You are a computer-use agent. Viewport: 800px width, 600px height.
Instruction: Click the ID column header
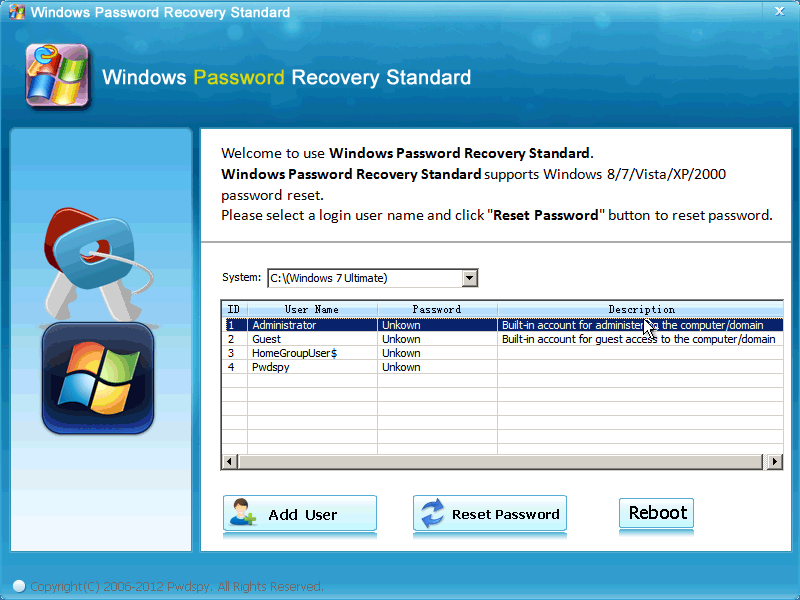coord(235,309)
